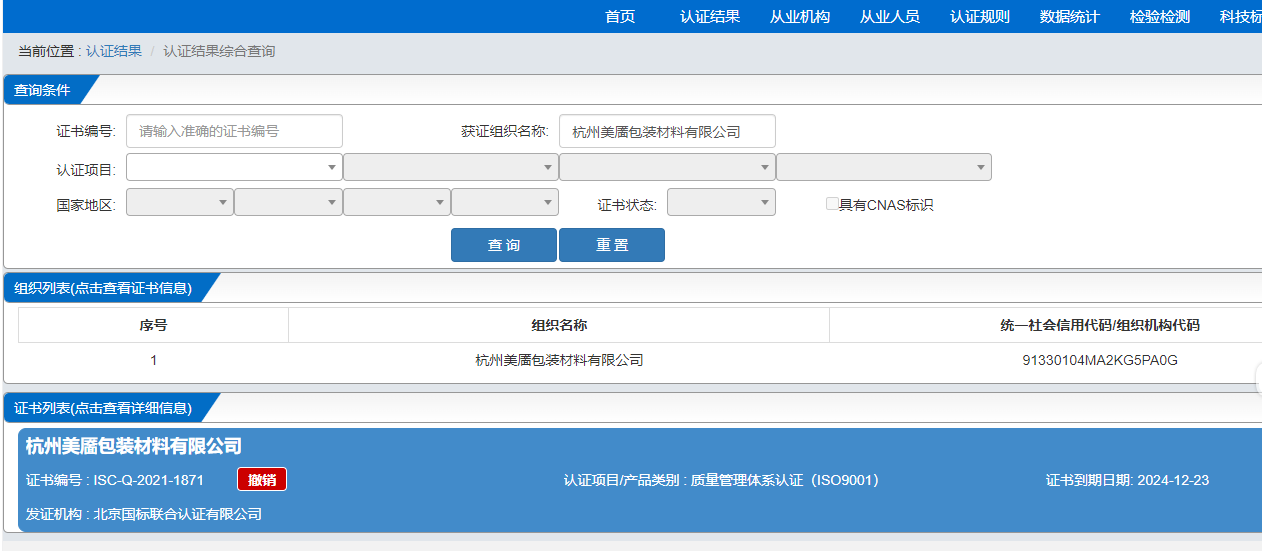Screen dimensions: 1262x551
Task: Open the second 国家地区 dropdown
Action: [288, 202]
